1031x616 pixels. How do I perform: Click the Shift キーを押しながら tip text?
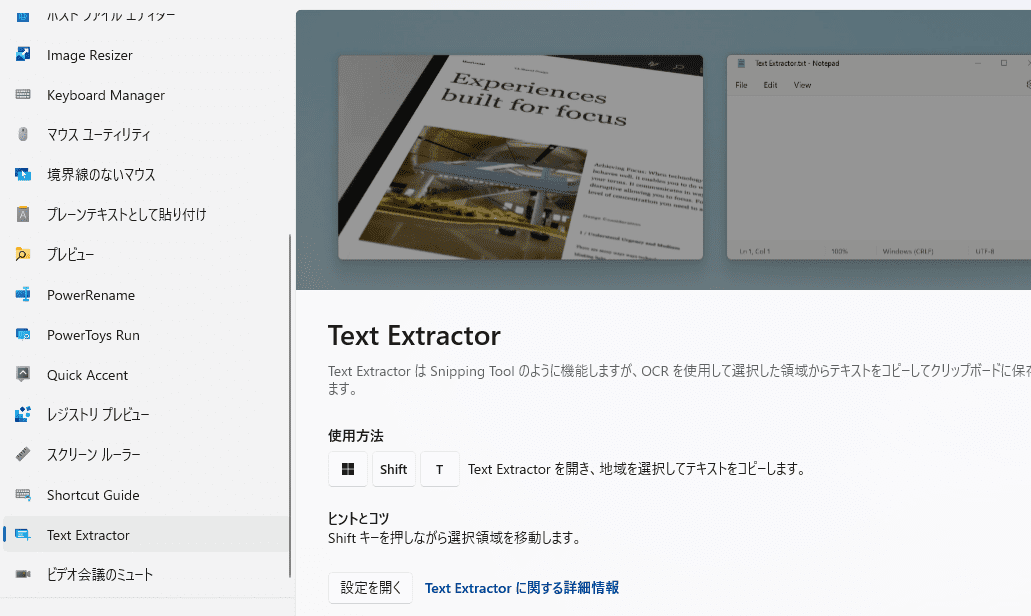pos(456,538)
